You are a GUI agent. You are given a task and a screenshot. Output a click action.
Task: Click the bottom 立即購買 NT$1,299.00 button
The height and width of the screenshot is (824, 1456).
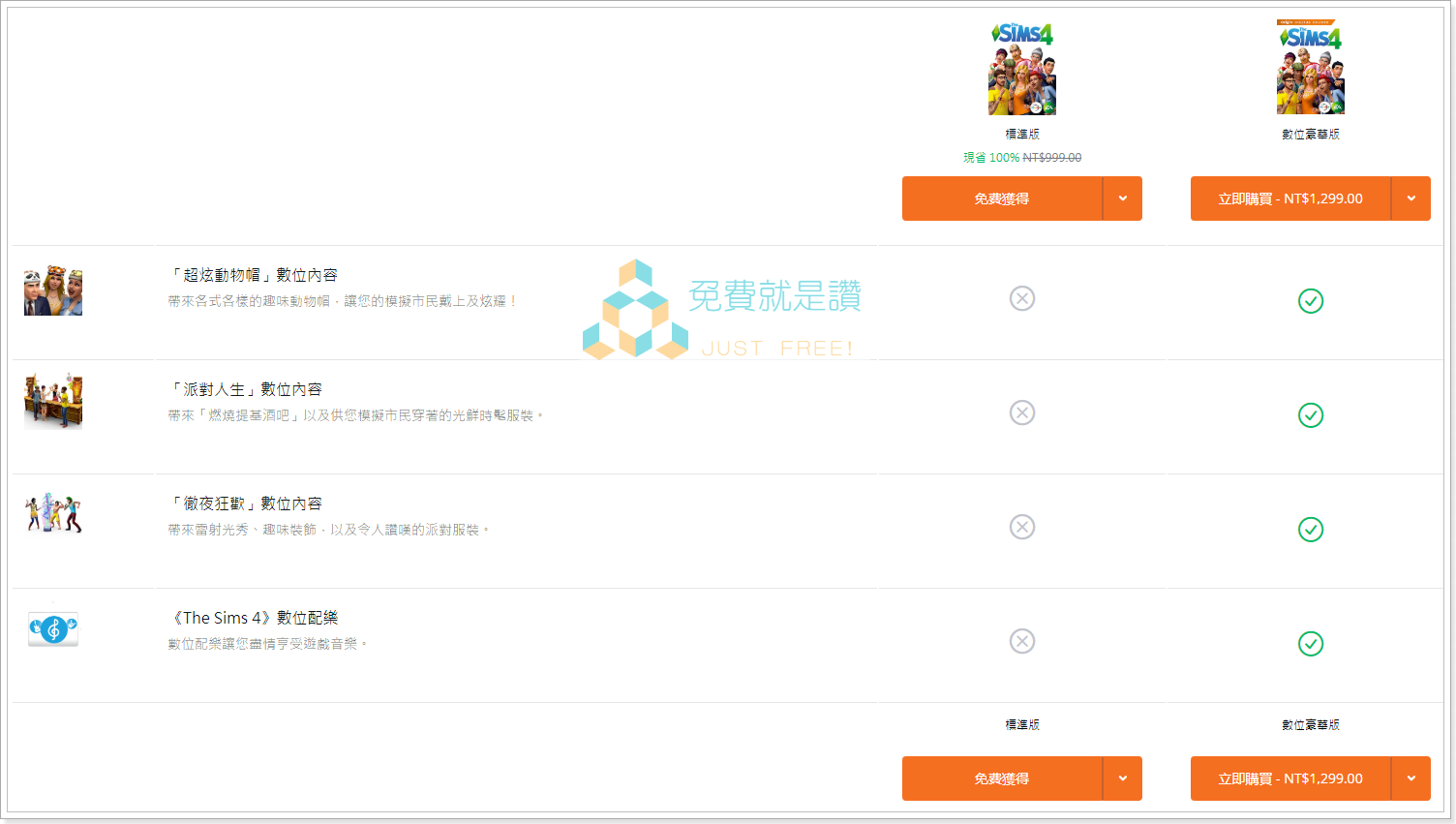click(1289, 778)
